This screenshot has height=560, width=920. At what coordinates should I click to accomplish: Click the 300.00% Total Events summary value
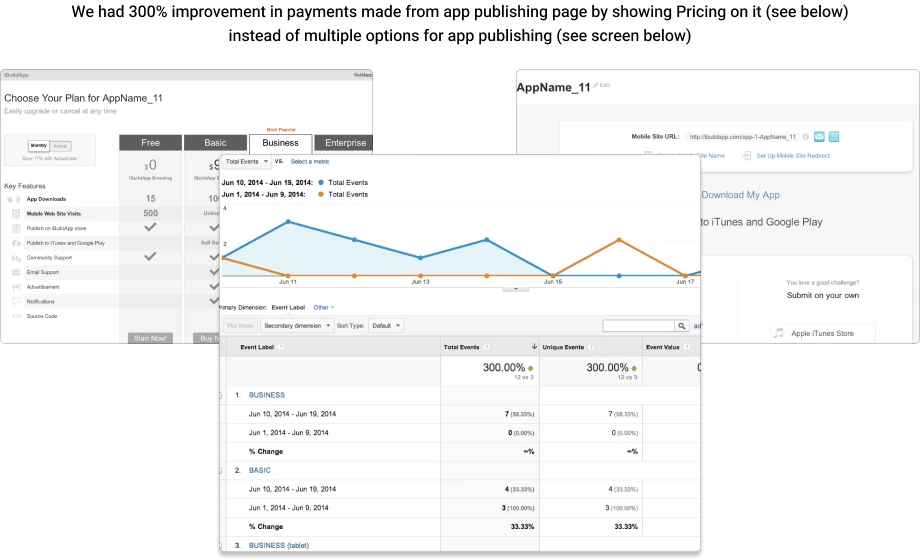coord(504,367)
